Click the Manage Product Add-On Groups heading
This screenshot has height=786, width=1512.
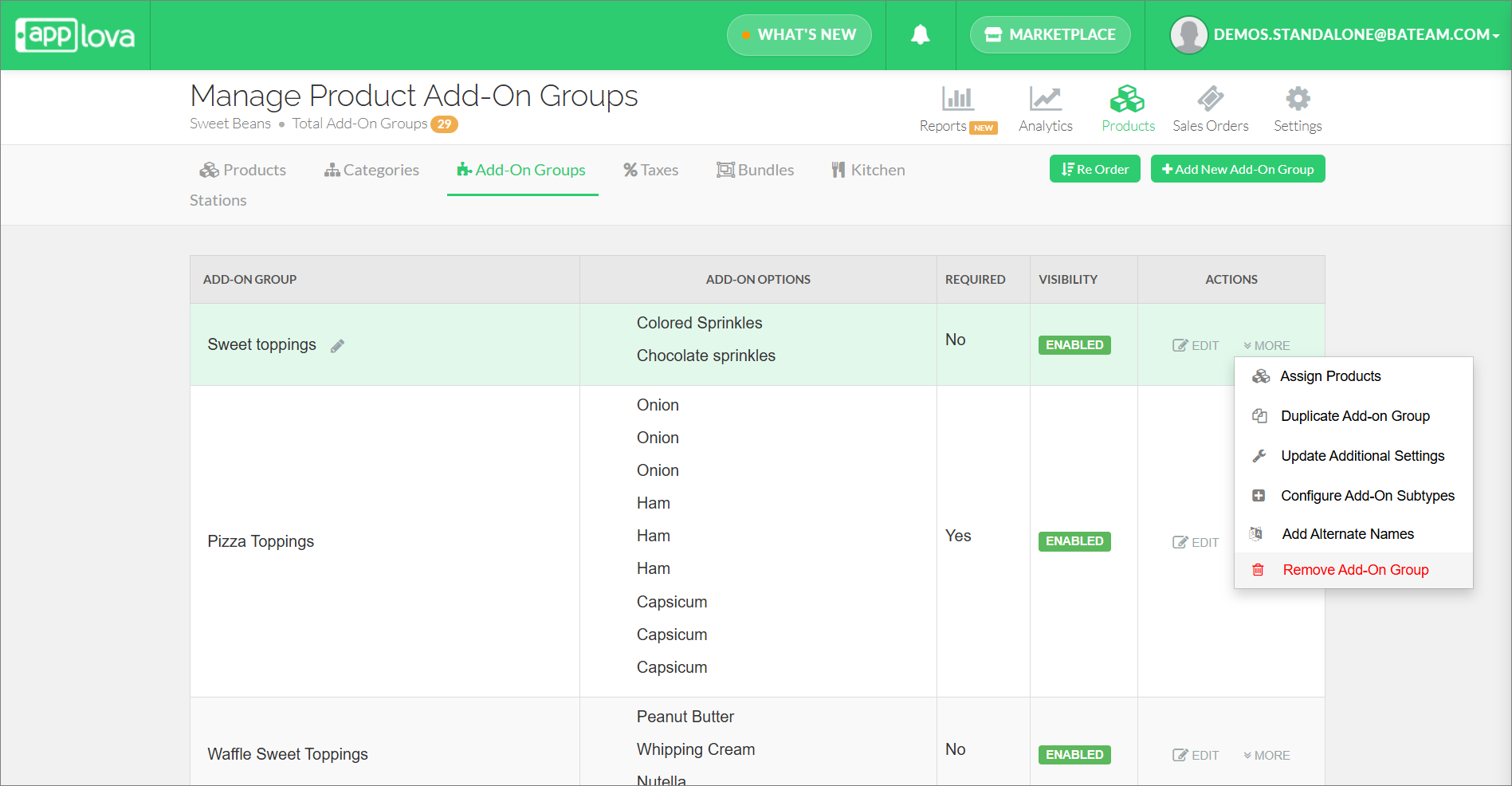pos(414,96)
